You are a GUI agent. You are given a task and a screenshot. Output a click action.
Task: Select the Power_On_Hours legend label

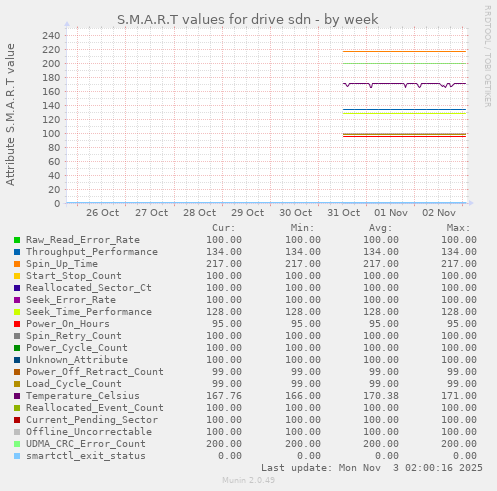click(x=68, y=324)
